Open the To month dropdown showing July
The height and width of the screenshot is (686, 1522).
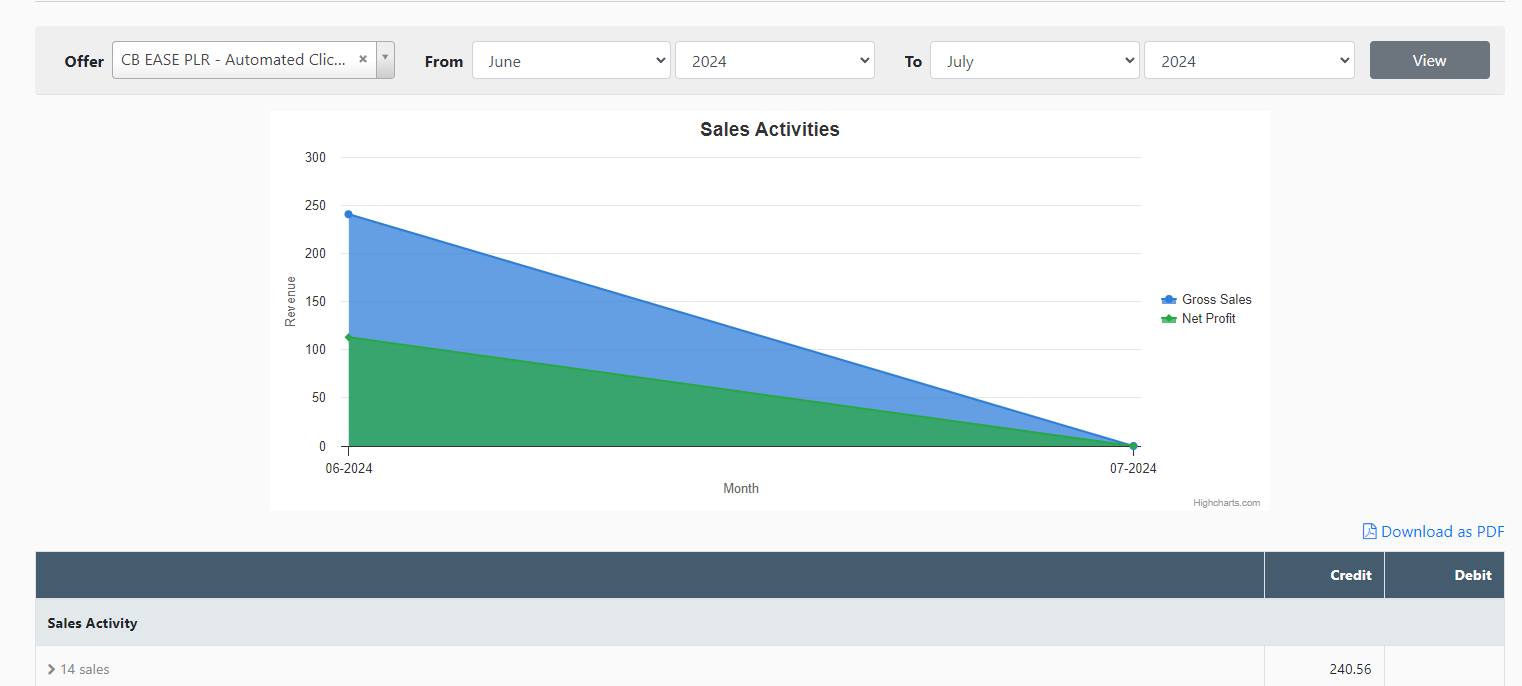pyautogui.click(x=1033, y=60)
